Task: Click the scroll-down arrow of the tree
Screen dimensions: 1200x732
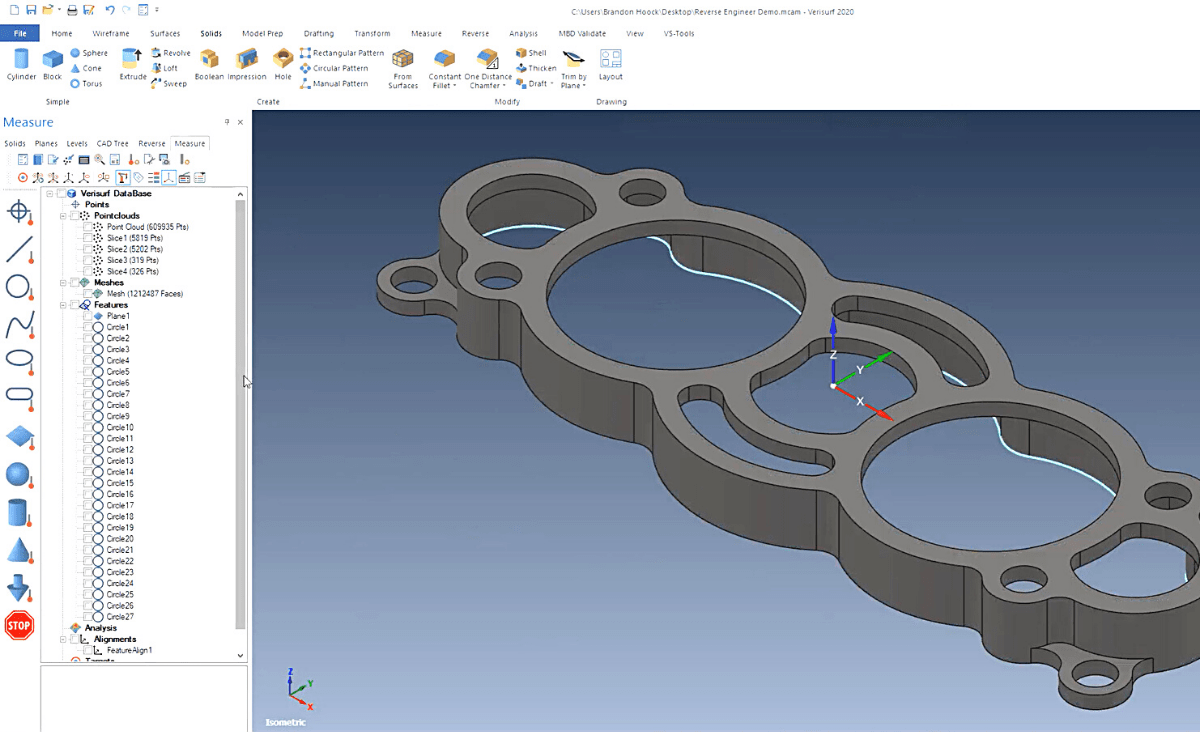Action: pos(240,656)
